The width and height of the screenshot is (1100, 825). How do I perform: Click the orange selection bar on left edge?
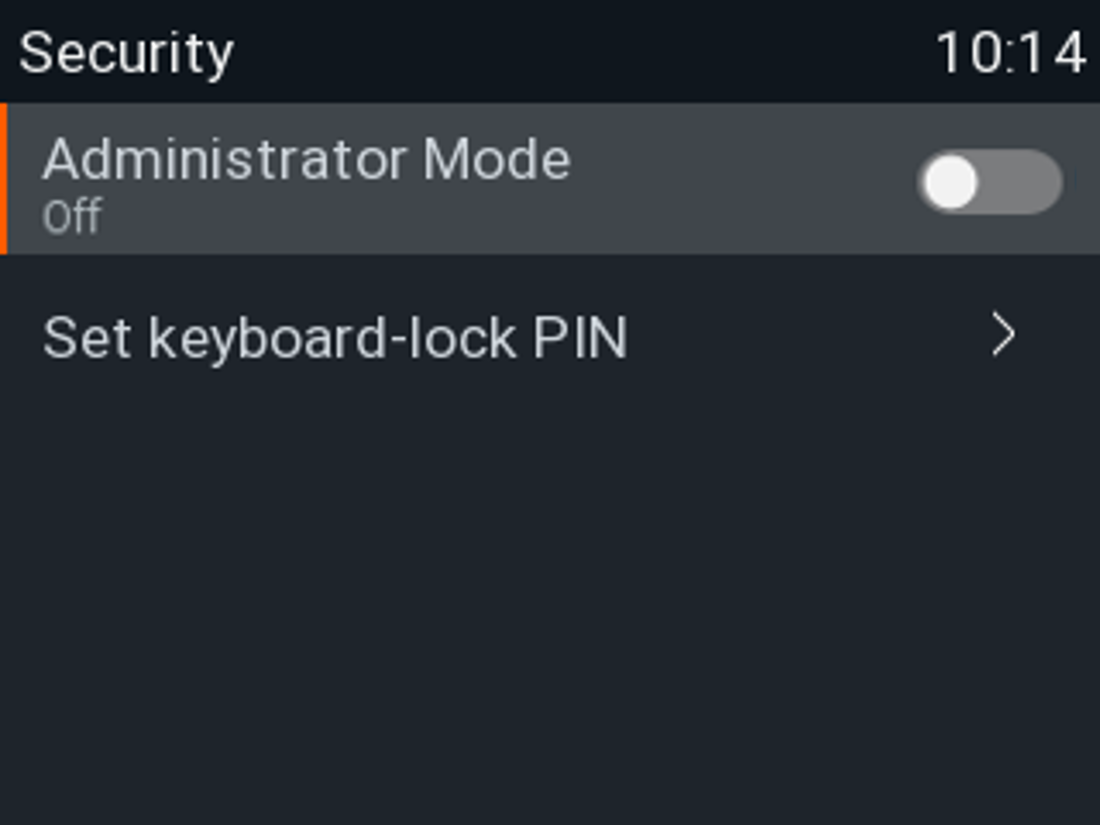[x=4, y=180]
